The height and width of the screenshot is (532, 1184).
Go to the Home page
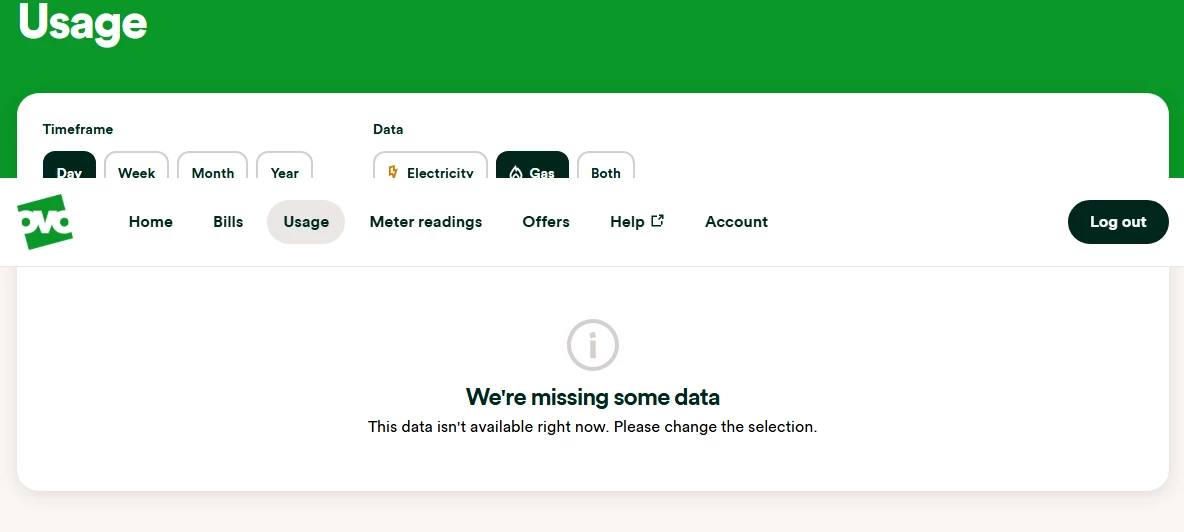pyautogui.click(x=150, y=222)
